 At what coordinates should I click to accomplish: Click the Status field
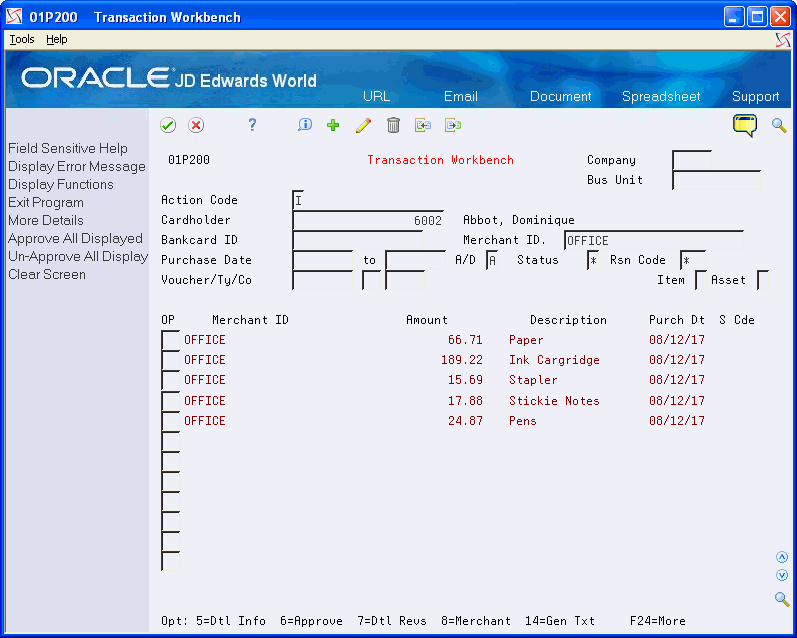pos(593,260)
